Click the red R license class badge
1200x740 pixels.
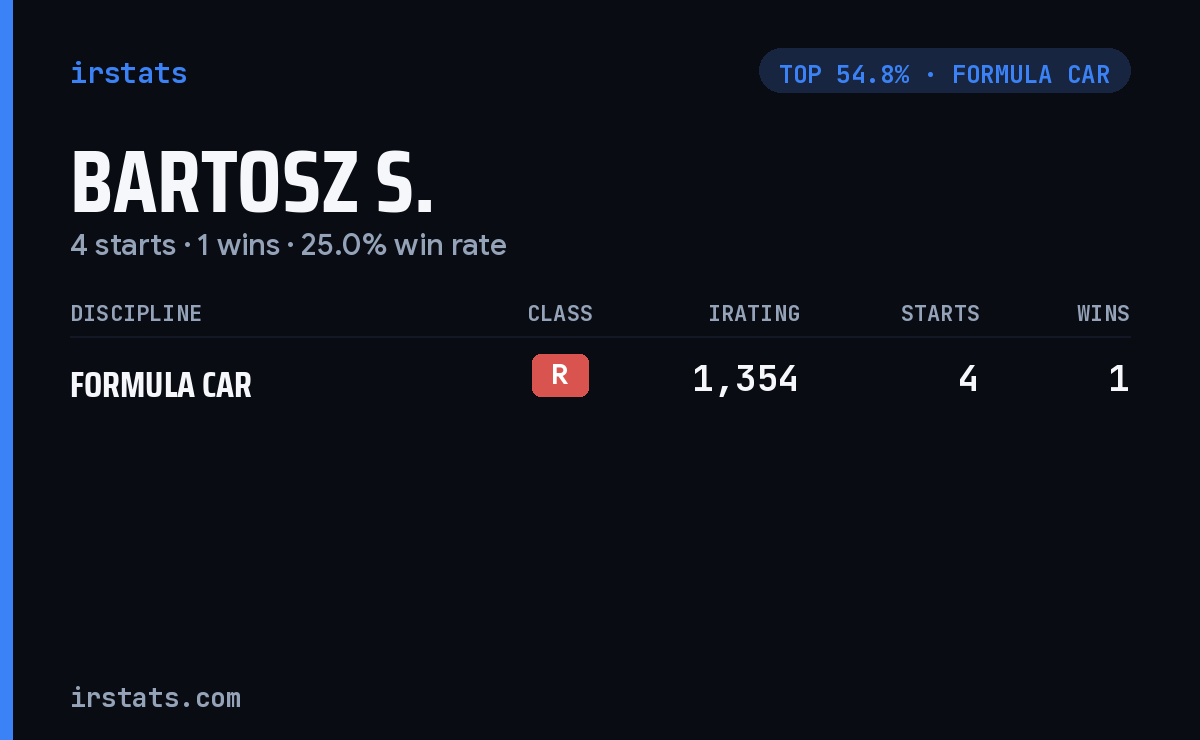tap(560, 376)
